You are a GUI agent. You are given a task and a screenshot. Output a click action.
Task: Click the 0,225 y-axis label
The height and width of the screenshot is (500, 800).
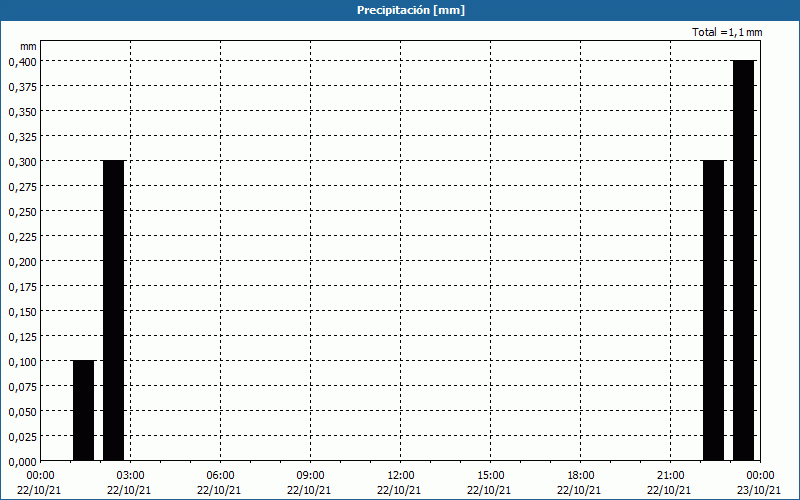click(x=22, y=237)
